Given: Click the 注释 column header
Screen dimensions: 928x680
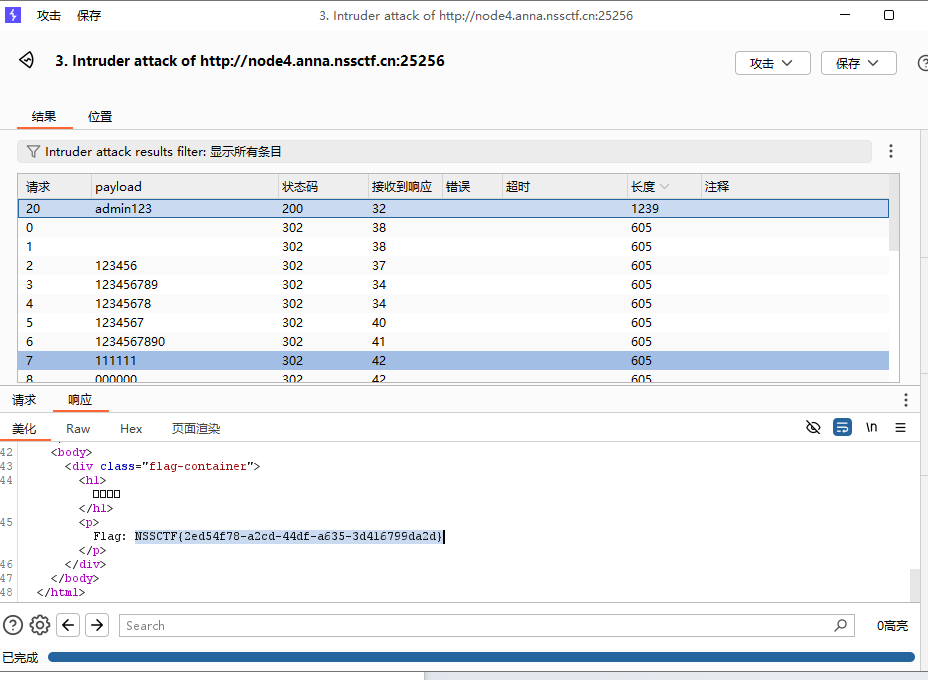Looking at the screenshot, I should 795,187.
